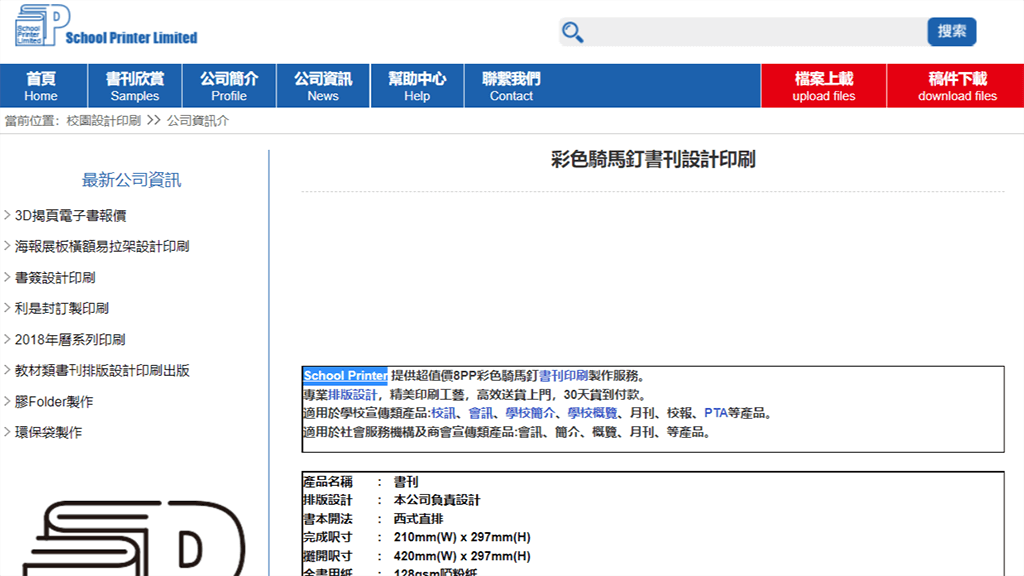This screenshot has width=1024, height=576.
Task: Open the 書刊欣賞 Samples menu item
Action: tap(133, 85)
